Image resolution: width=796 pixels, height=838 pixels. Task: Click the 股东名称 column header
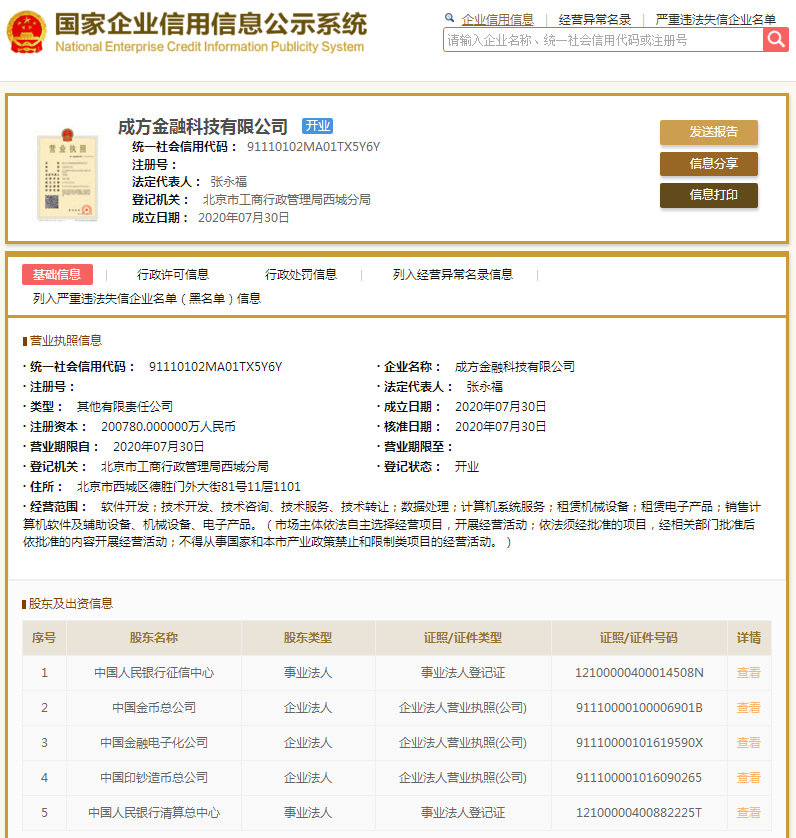pos(154,638)
